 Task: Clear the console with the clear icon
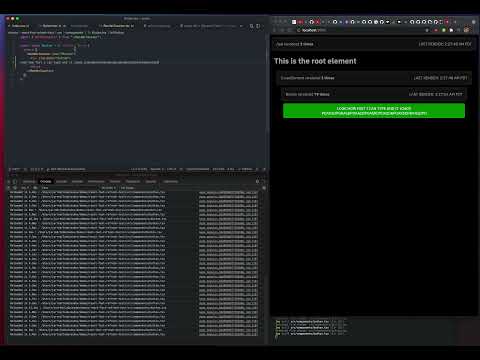15,188
